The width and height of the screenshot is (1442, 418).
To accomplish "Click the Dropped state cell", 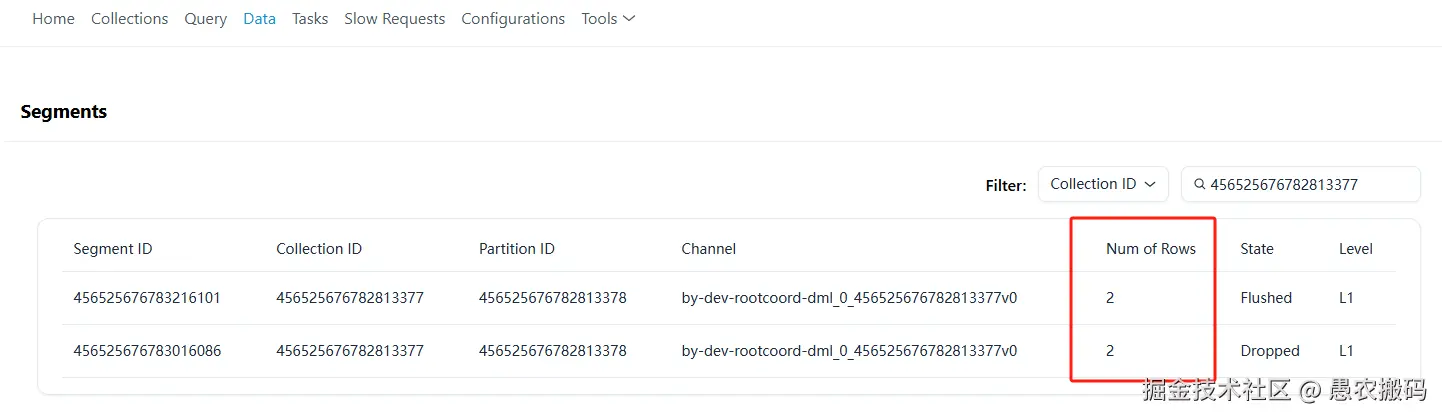I will point(1269,351).
